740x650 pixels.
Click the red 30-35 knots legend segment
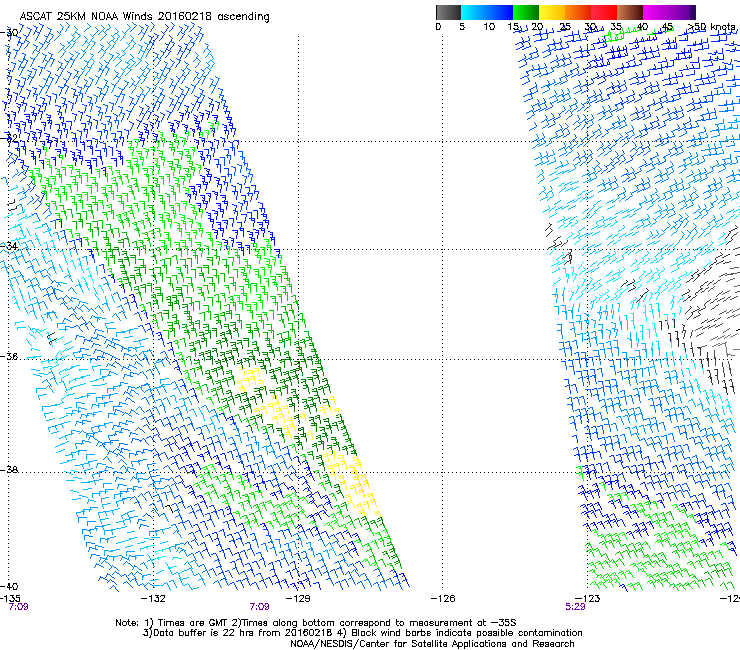point(604,12)
